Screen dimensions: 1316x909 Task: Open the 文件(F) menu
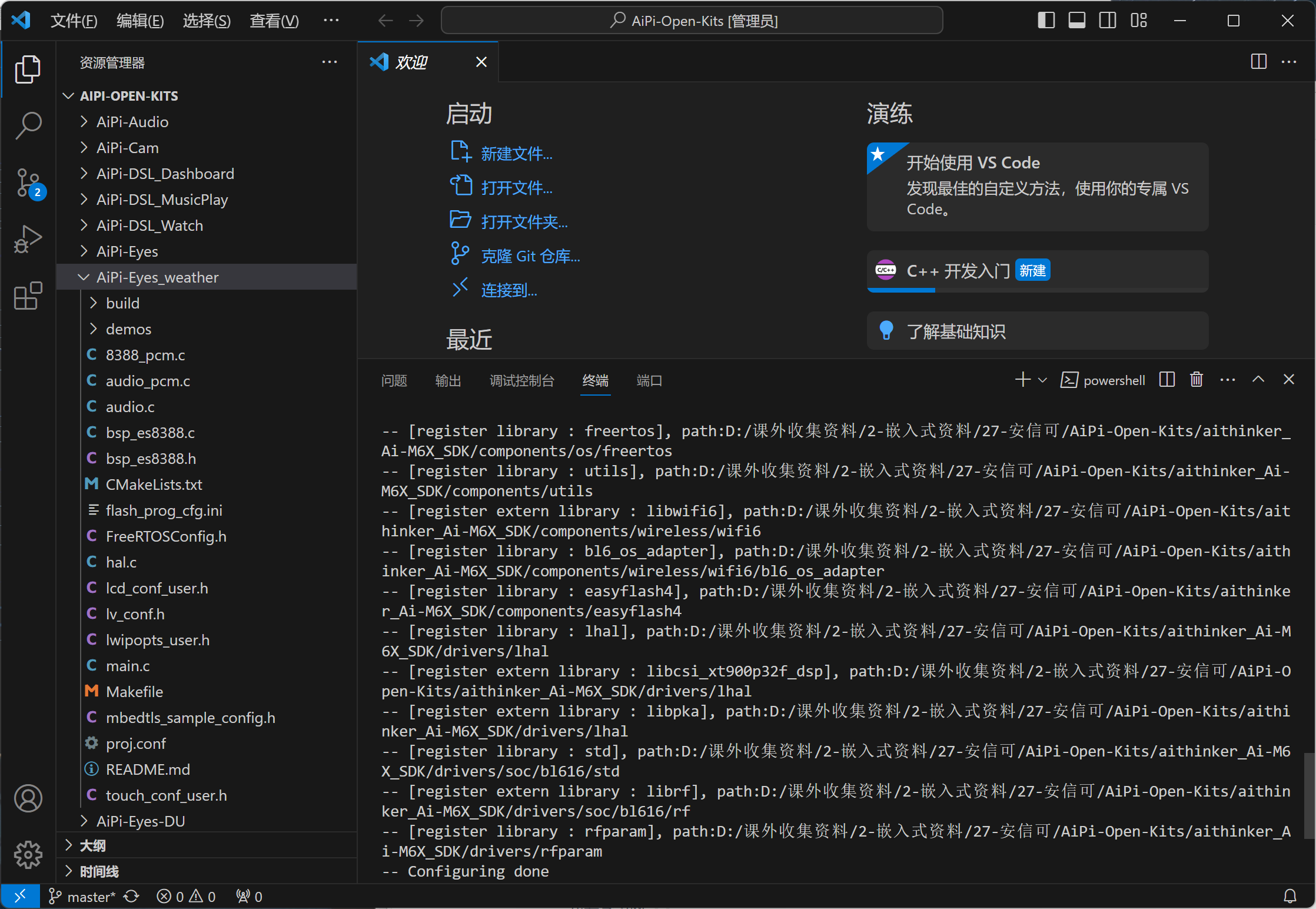(x=74, y=21)
